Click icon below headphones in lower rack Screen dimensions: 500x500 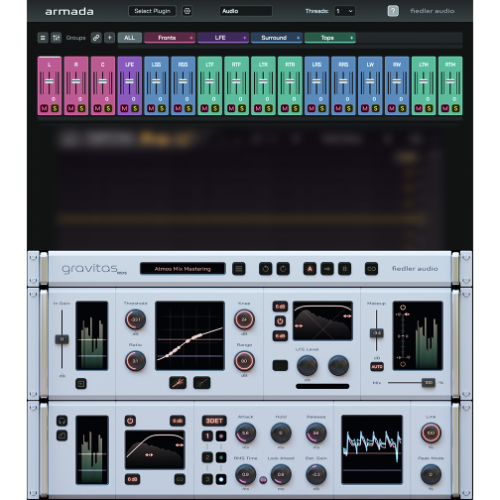coord(62,435)
